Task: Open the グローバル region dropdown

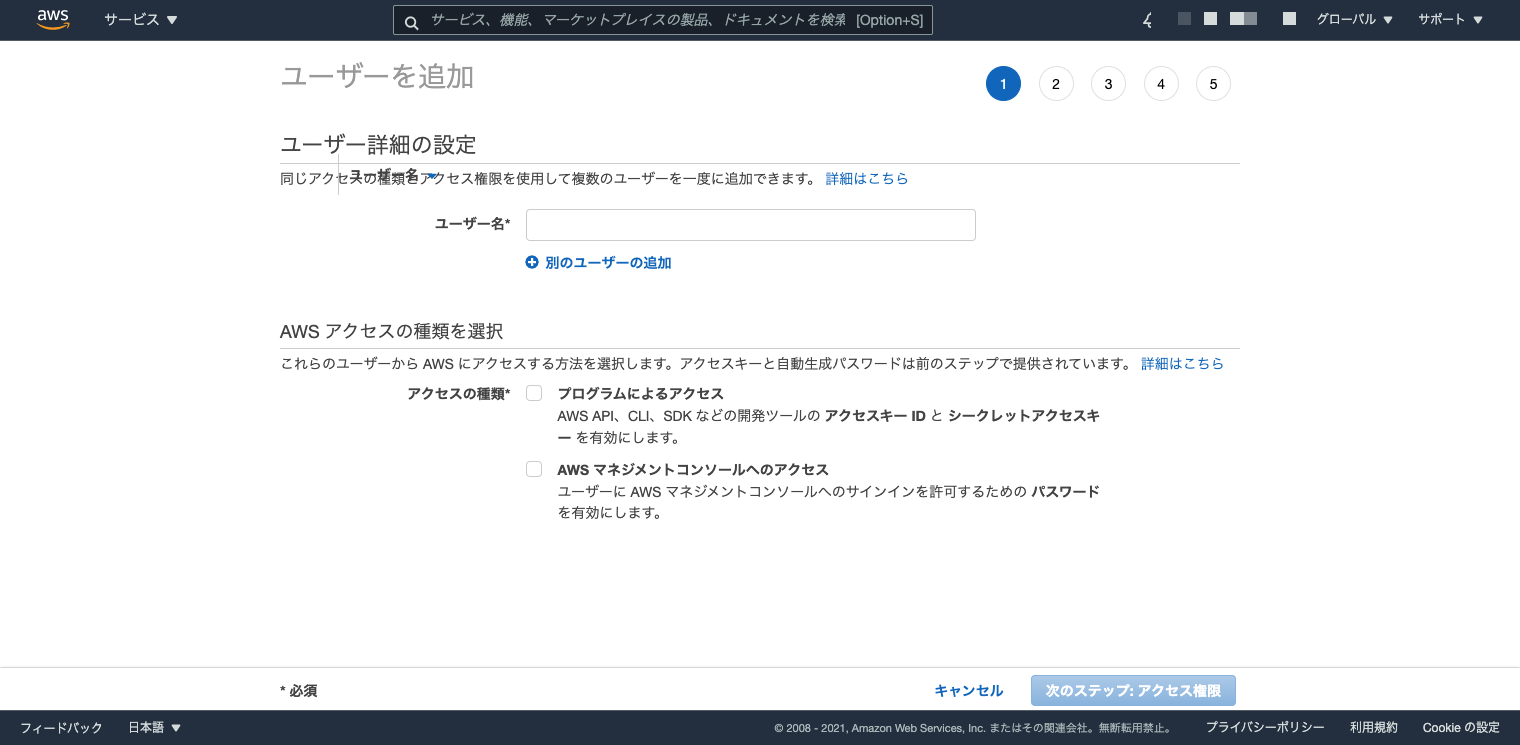Action: point(1355,20)
